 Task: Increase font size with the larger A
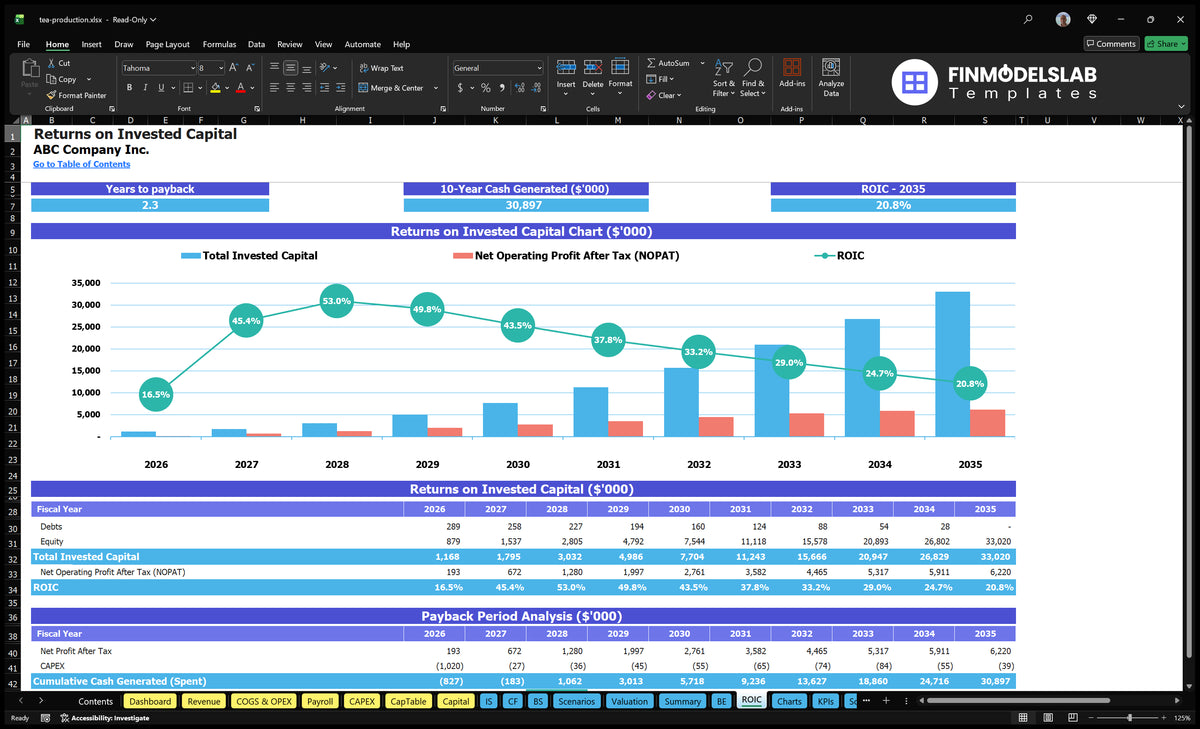point(234,68)
